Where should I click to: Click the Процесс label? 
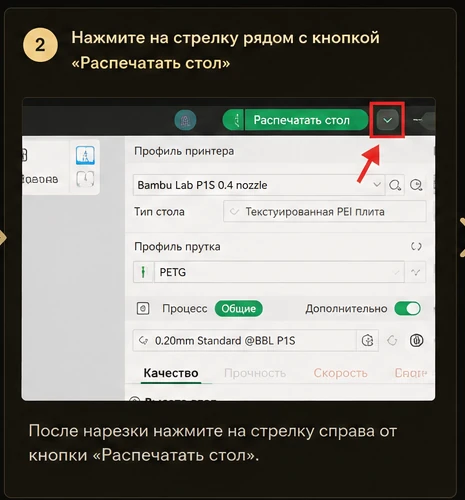[185, 309]
